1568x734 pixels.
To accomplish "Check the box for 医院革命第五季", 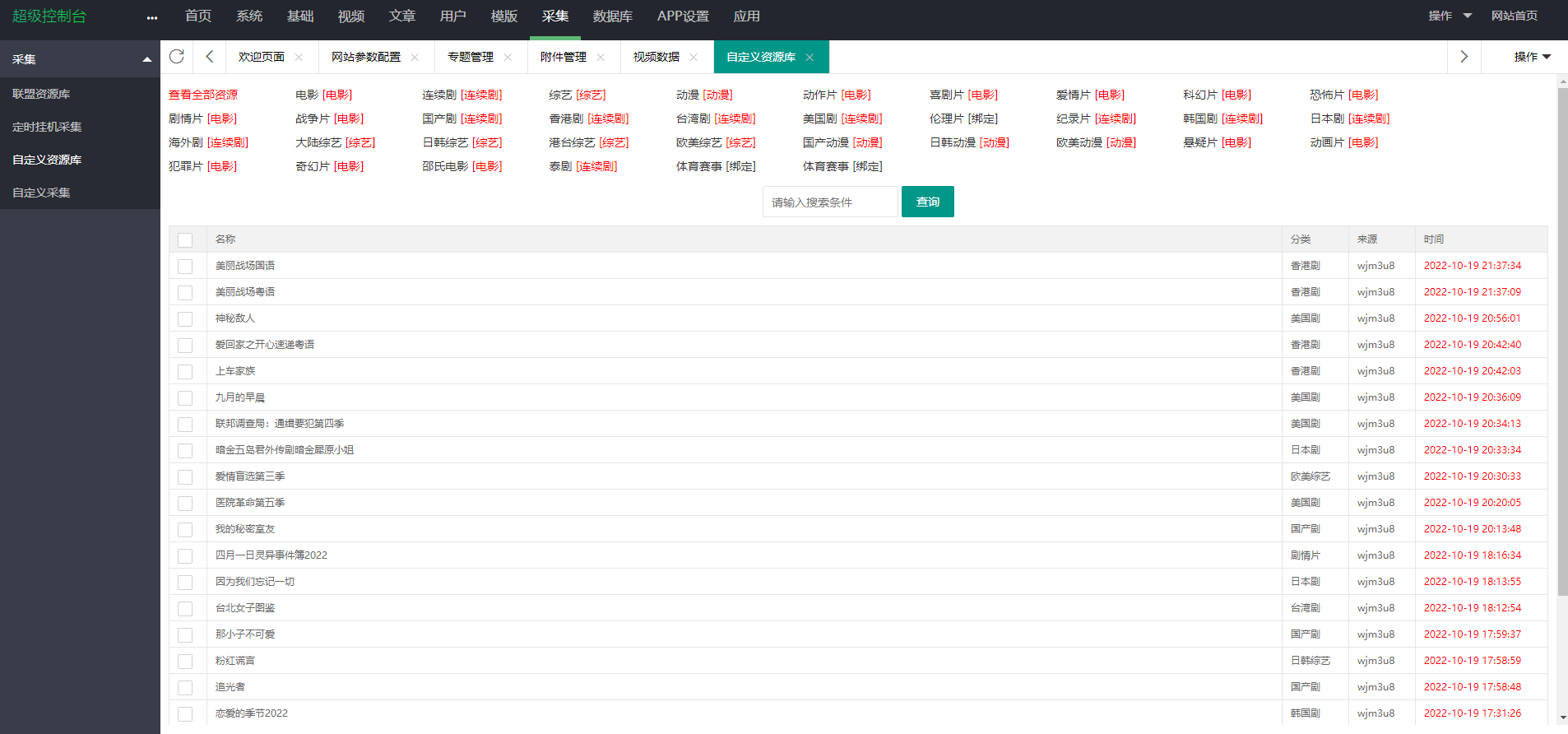I will 185,503.
